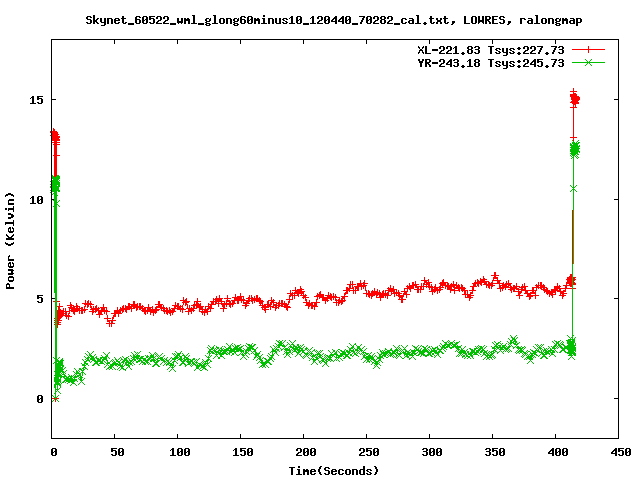
Task: Select the XL-221.83 Tsys:227.73 legend entry
Action: pos(491,50)
